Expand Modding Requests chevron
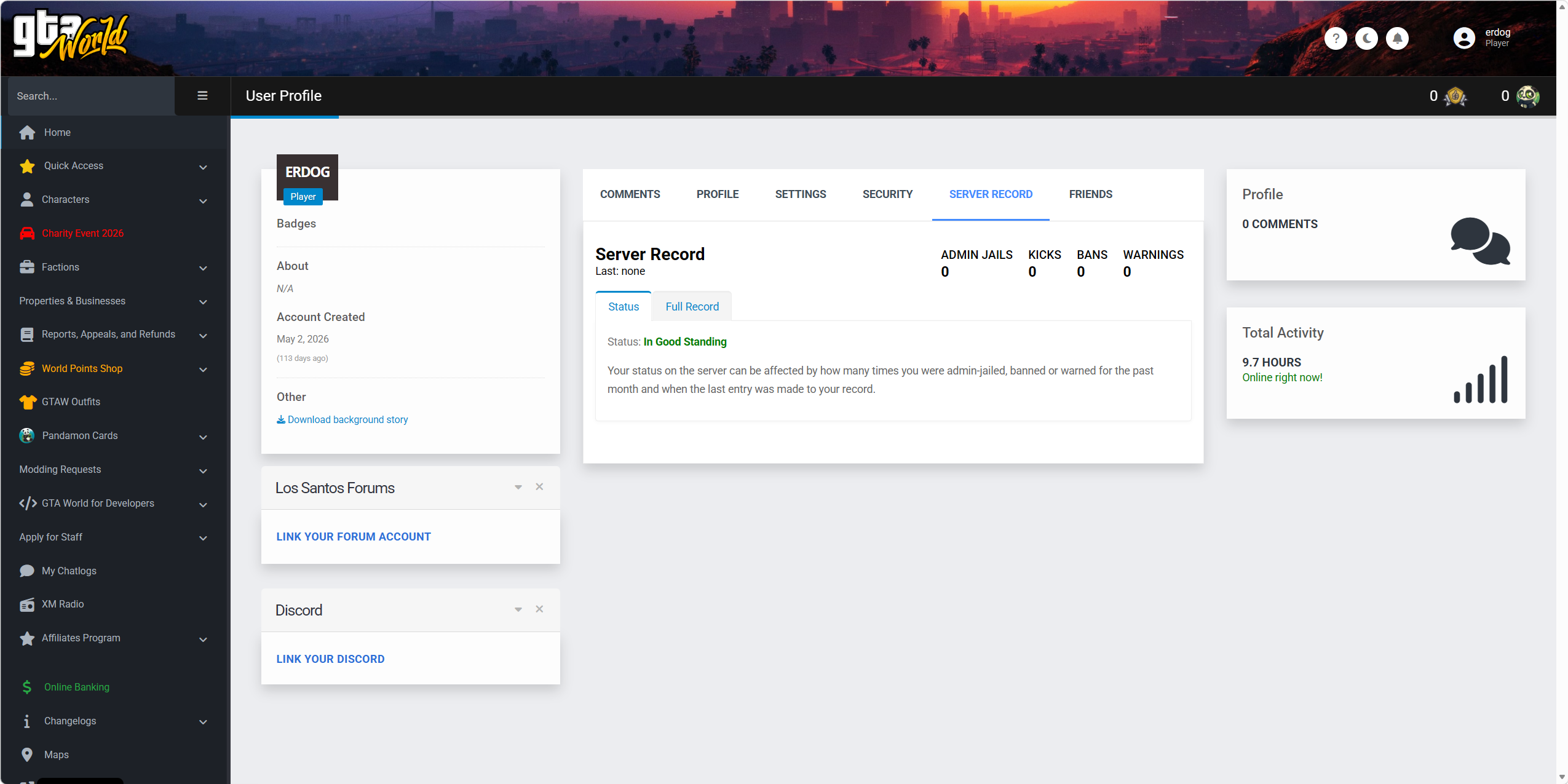This screenshot has width=1568, height=784. pos(203,471)
